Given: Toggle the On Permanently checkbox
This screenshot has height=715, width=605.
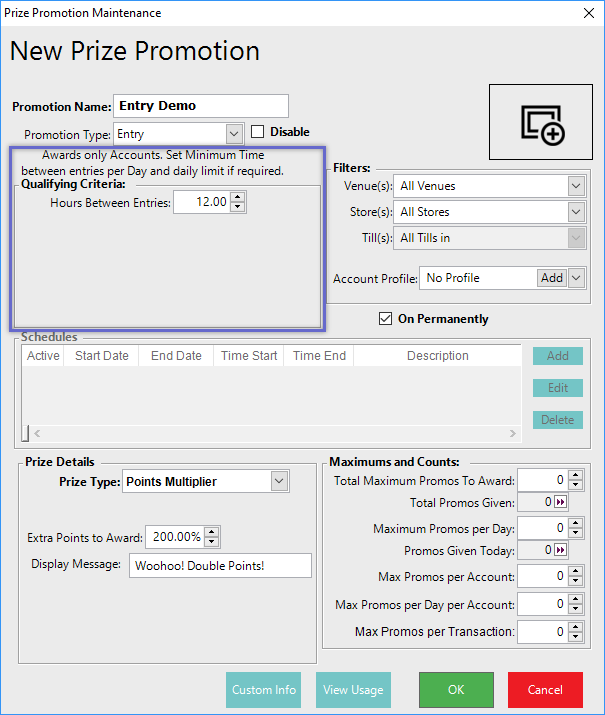Looking at the screenshot, I should tap(385, 319).
